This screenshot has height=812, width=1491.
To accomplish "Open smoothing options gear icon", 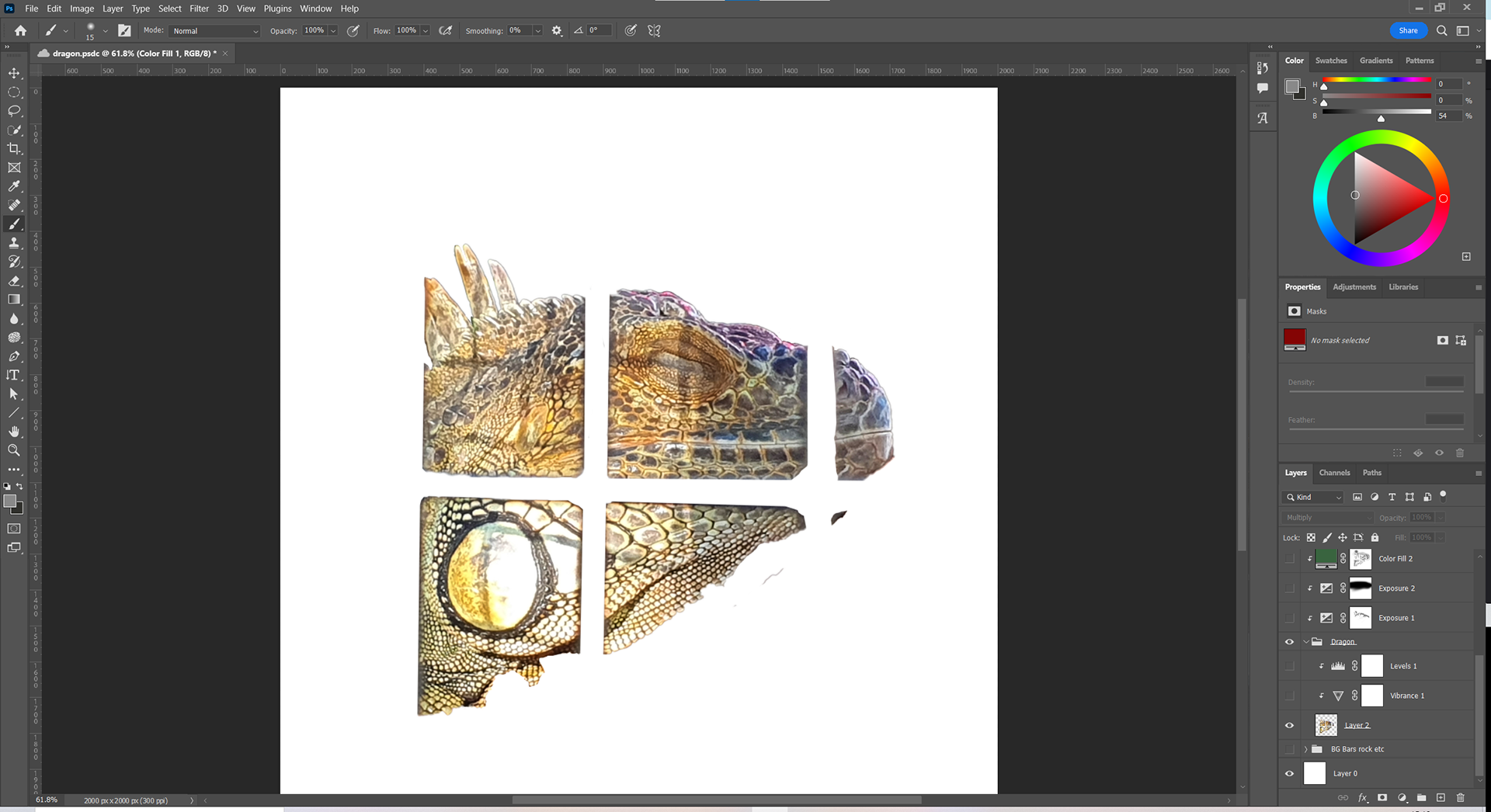I will coord(557,30).
